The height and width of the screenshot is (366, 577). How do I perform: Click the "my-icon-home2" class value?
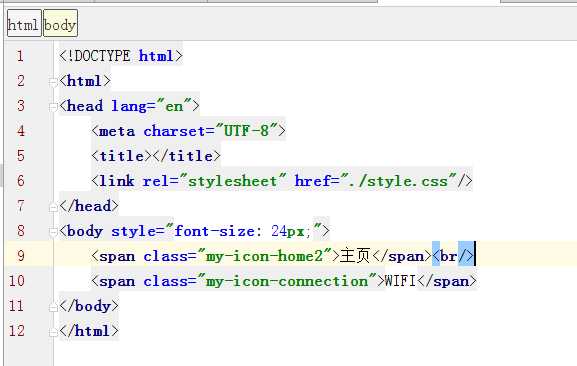(265, 256)
